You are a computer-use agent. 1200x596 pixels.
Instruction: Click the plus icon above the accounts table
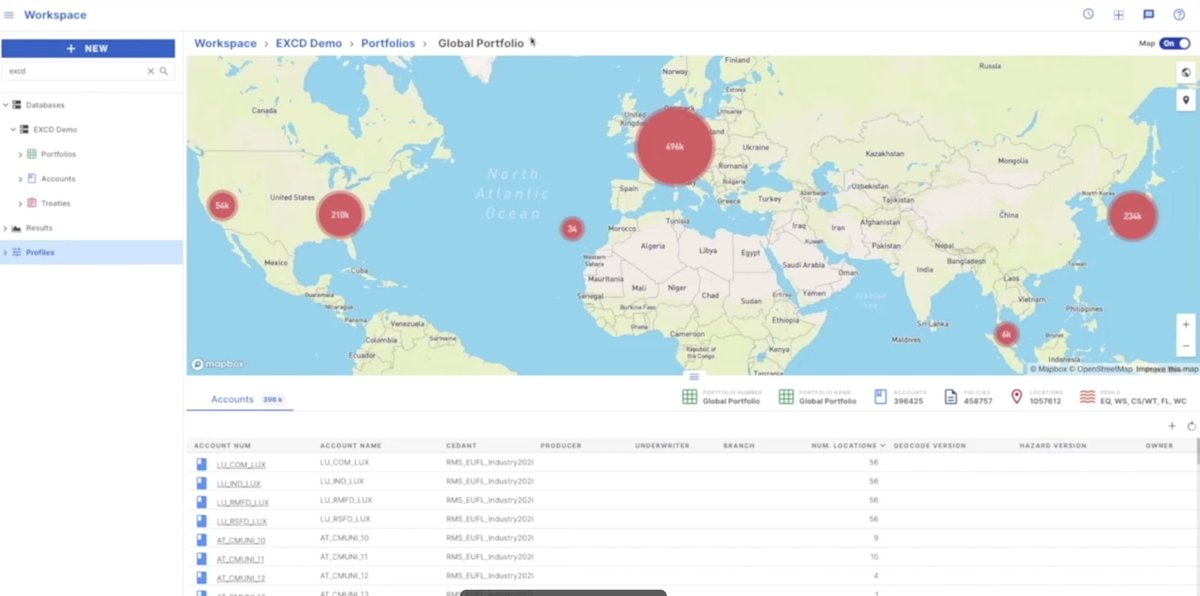(x=1172, y=426)
